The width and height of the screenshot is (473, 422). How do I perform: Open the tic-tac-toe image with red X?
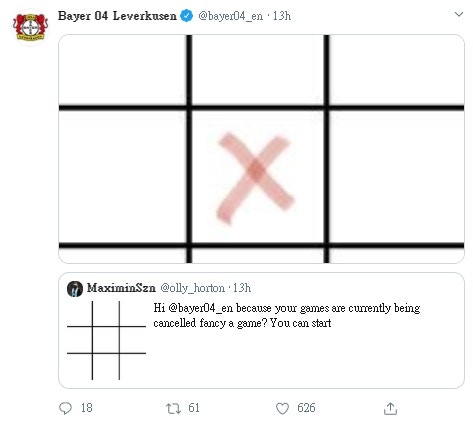pos(261,149)
